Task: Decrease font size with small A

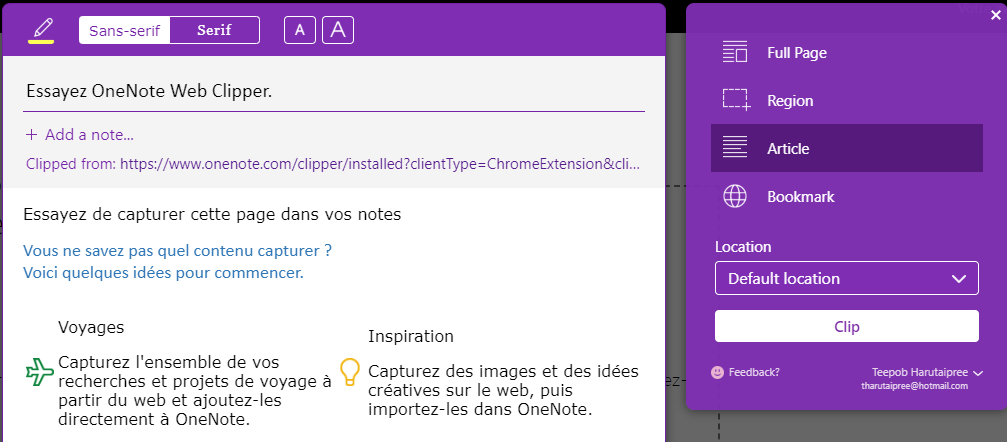Action: pyautogui.click(x=300, y=30)
